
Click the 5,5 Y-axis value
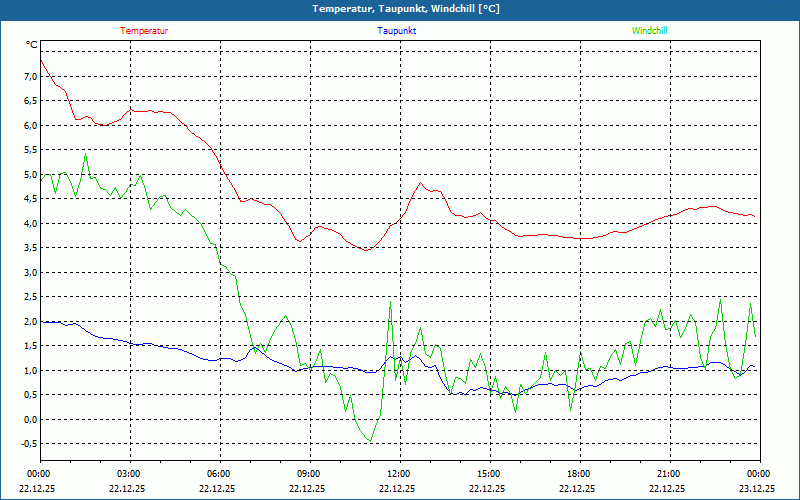(31, 150)
